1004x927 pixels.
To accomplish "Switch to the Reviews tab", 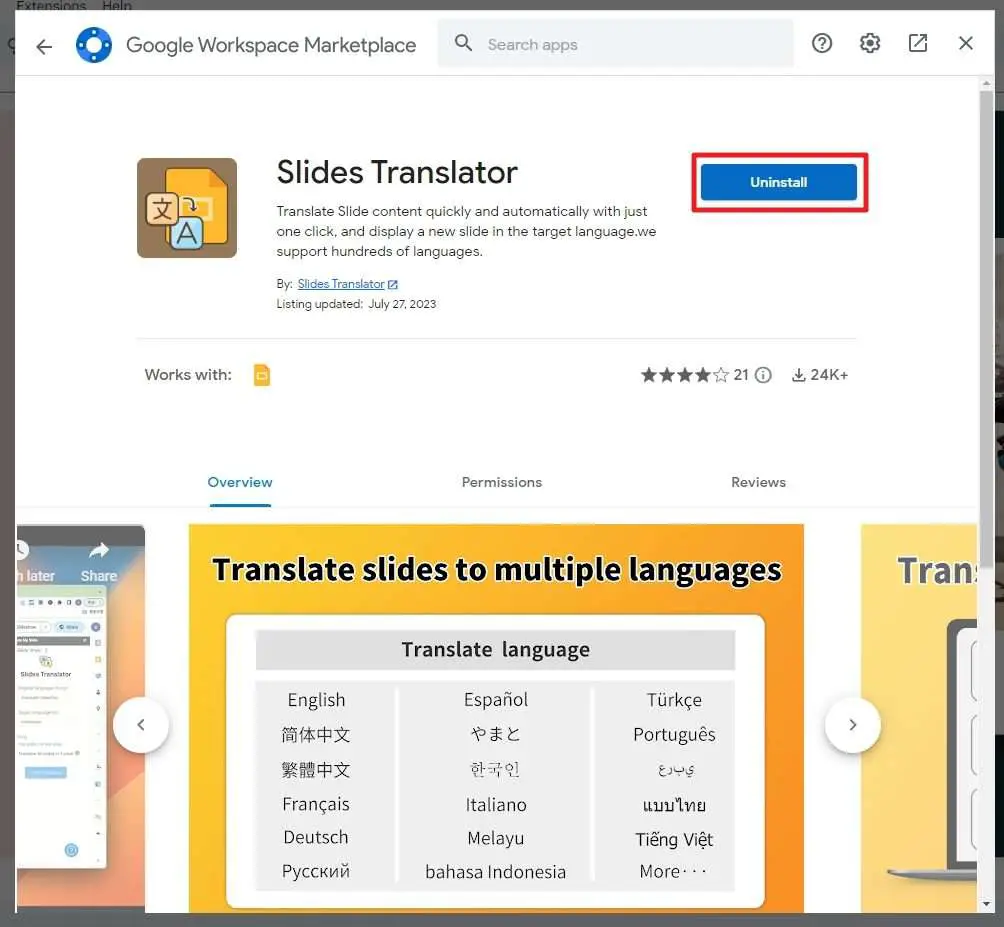I will (758, 482).
